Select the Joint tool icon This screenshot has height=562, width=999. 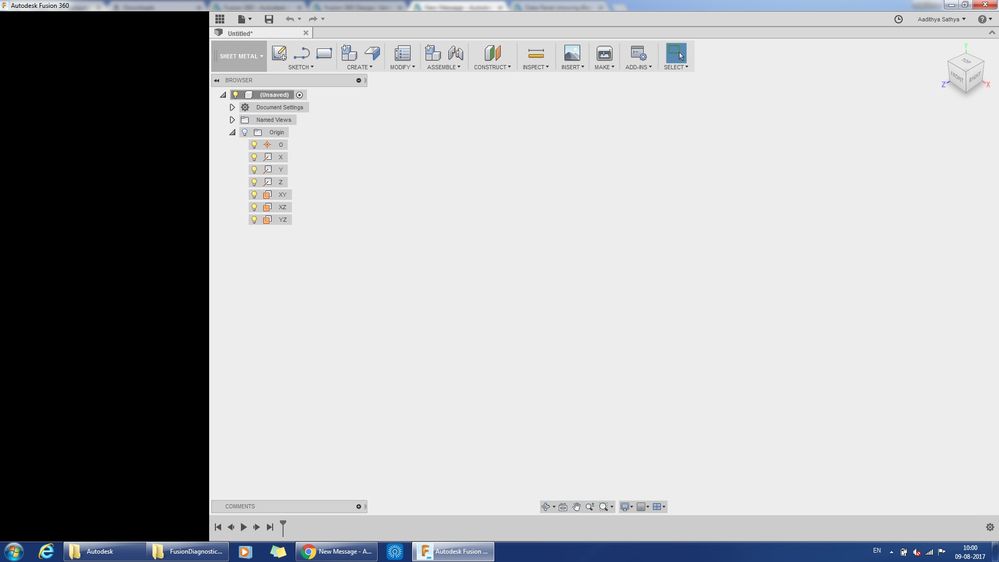click(x=456, y=53)
